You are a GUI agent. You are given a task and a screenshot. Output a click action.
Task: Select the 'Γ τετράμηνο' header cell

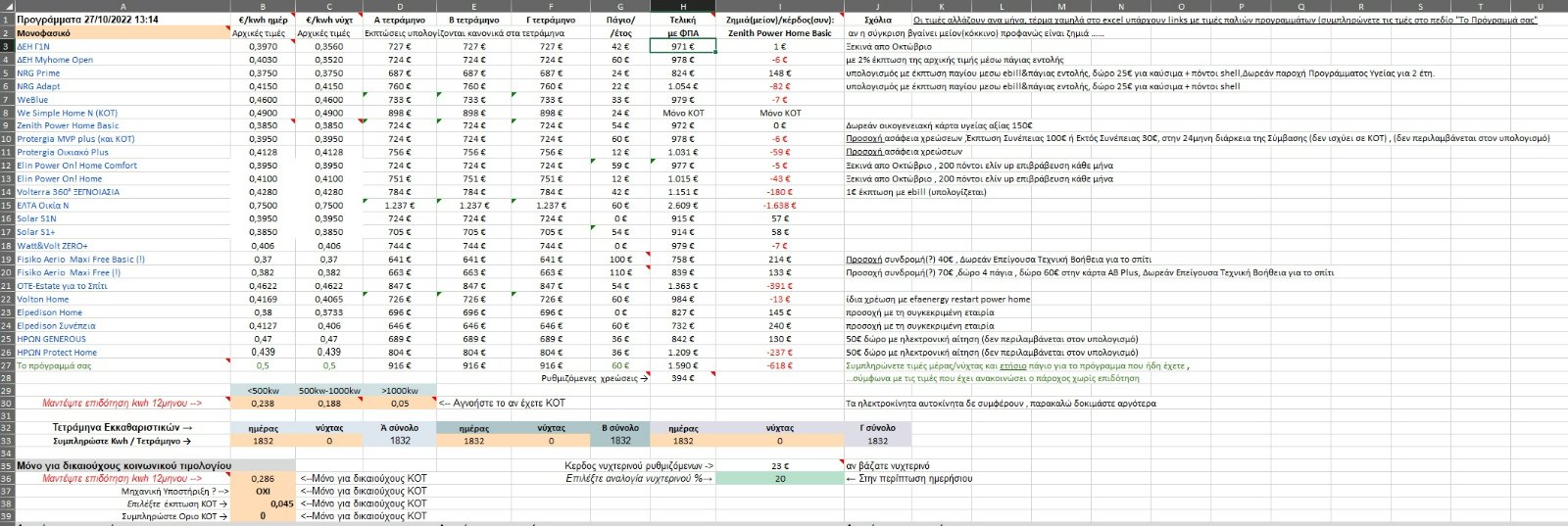(x=552, y=20)
